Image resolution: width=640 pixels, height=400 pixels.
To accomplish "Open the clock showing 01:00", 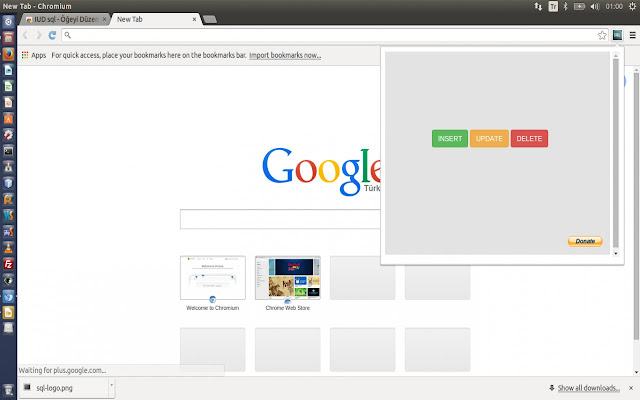I will click(x=614, y=6).
